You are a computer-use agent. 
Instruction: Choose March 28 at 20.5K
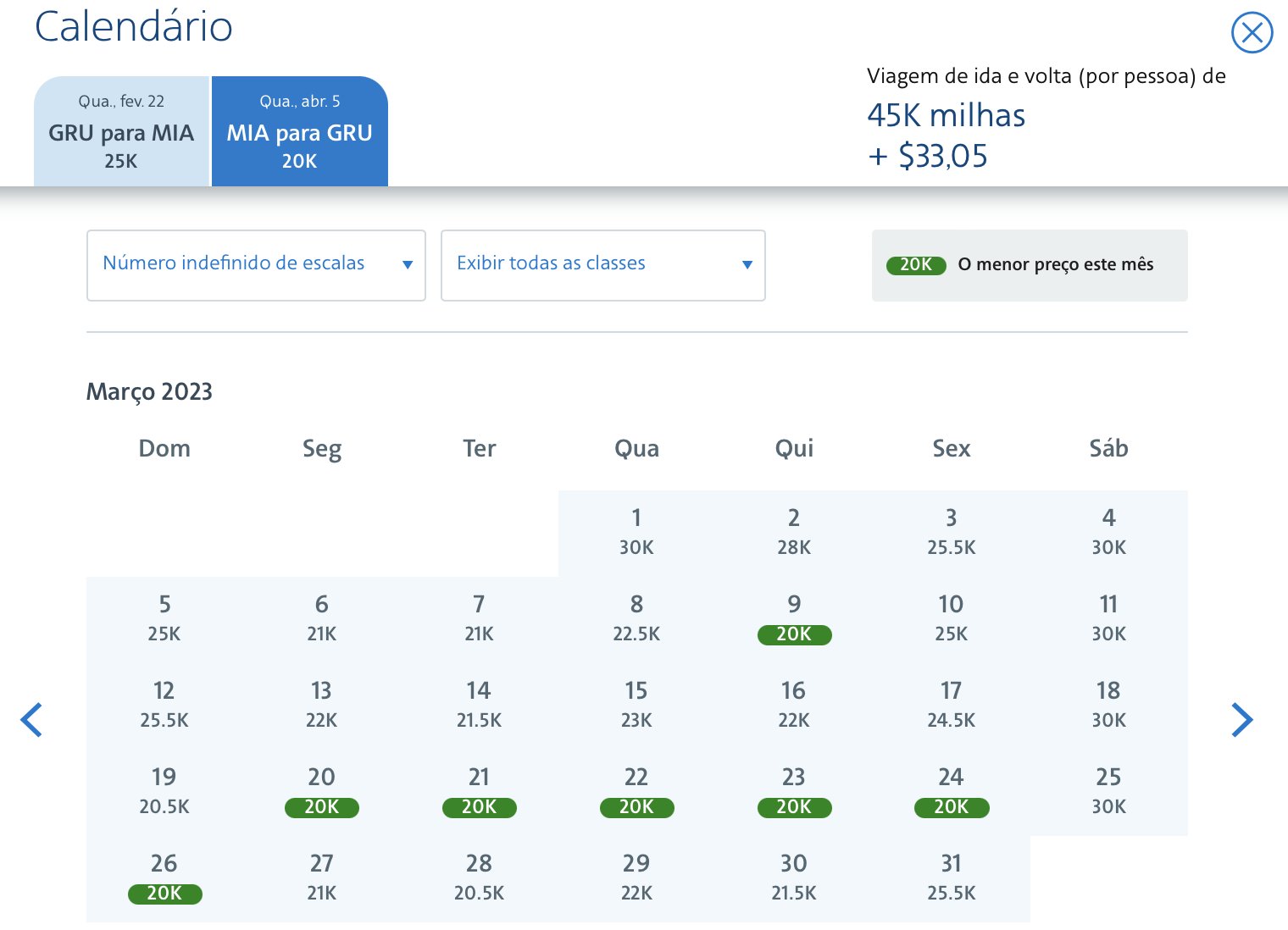(480, 878)
